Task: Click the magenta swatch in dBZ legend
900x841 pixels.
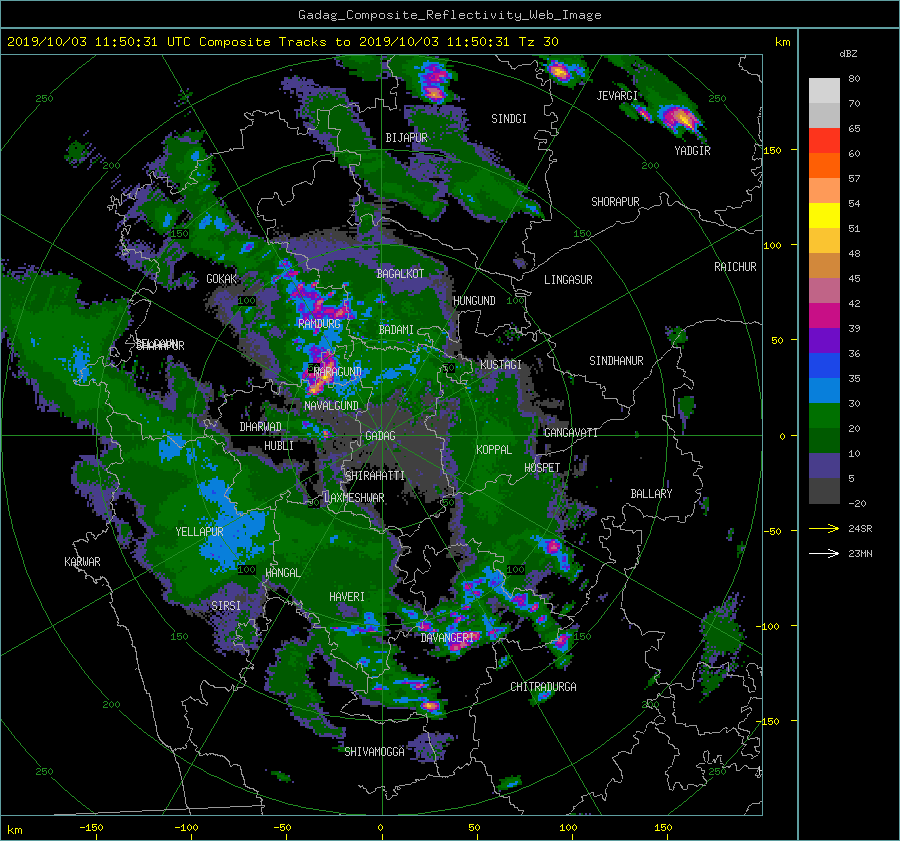Action: click(x=824, y=315)
